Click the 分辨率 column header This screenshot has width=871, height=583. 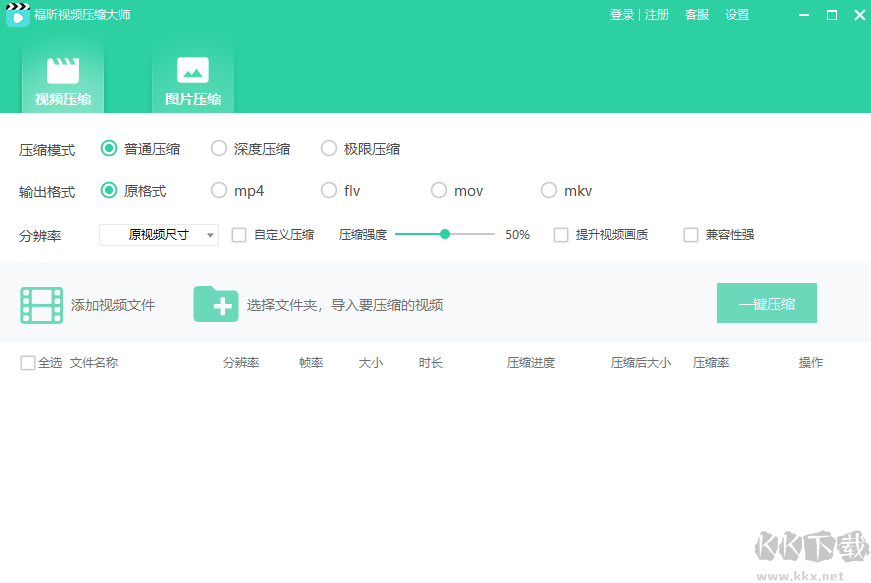pyautogui.click(x=241, y=363)
